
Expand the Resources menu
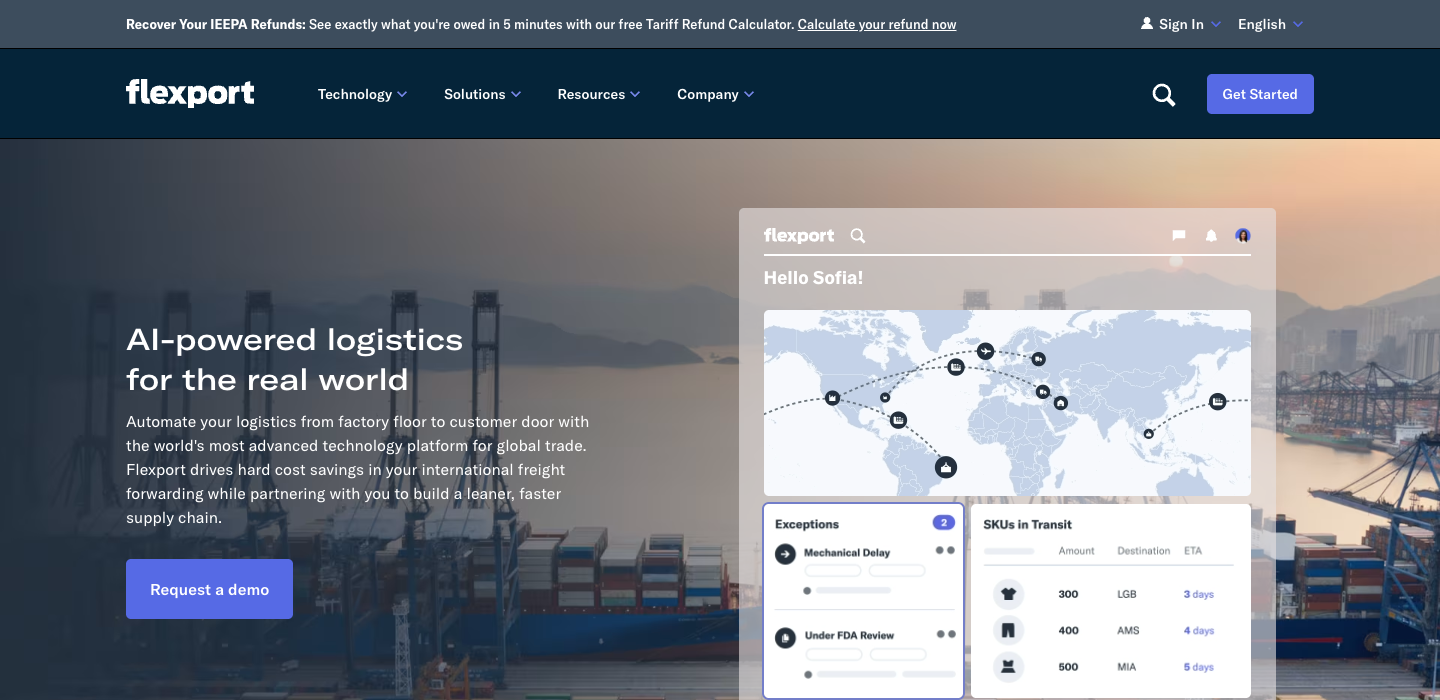click(x=599, y=94)
